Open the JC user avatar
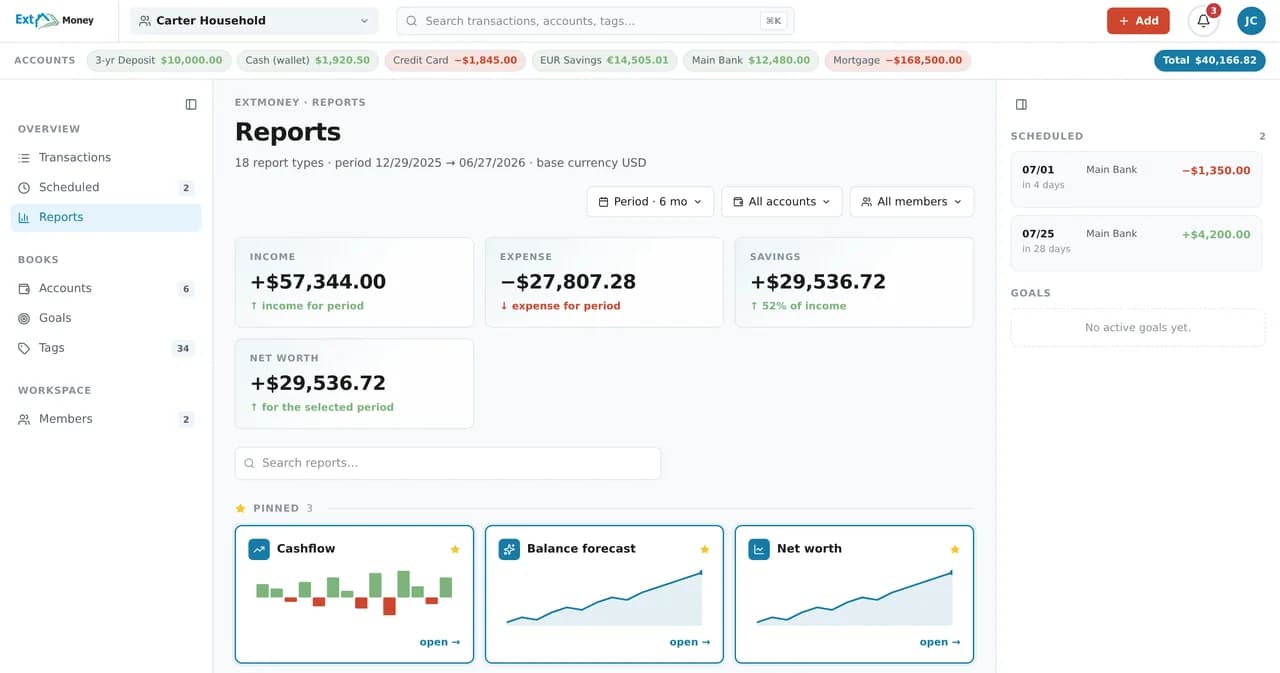Viewport: 1280px width, 673px height. coord(1251,20)
